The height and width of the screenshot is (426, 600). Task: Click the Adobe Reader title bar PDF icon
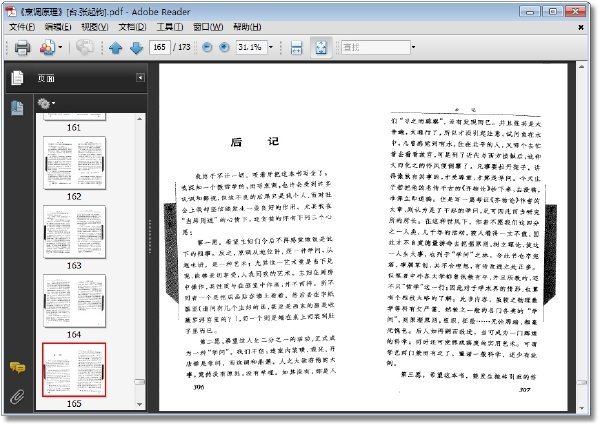pyautogui.click(x=11, y=11)
